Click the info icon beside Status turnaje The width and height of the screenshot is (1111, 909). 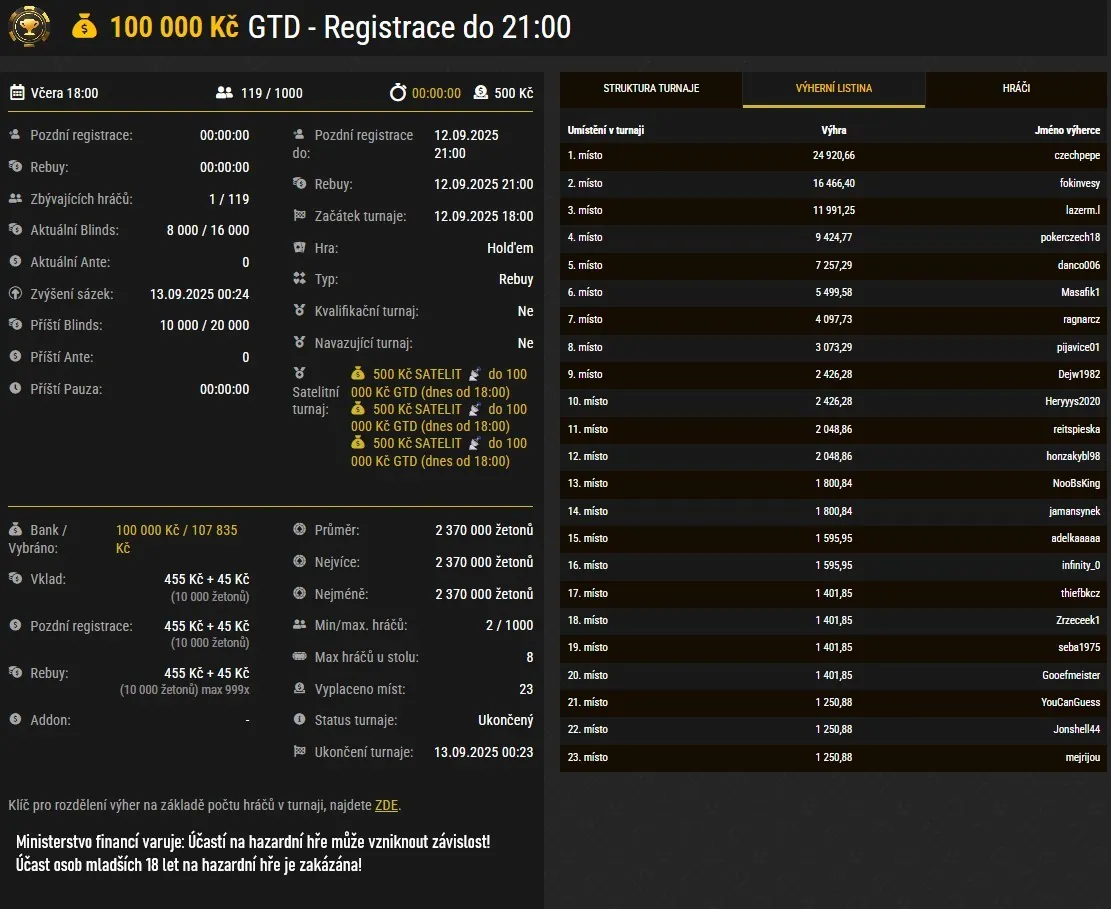299,720
